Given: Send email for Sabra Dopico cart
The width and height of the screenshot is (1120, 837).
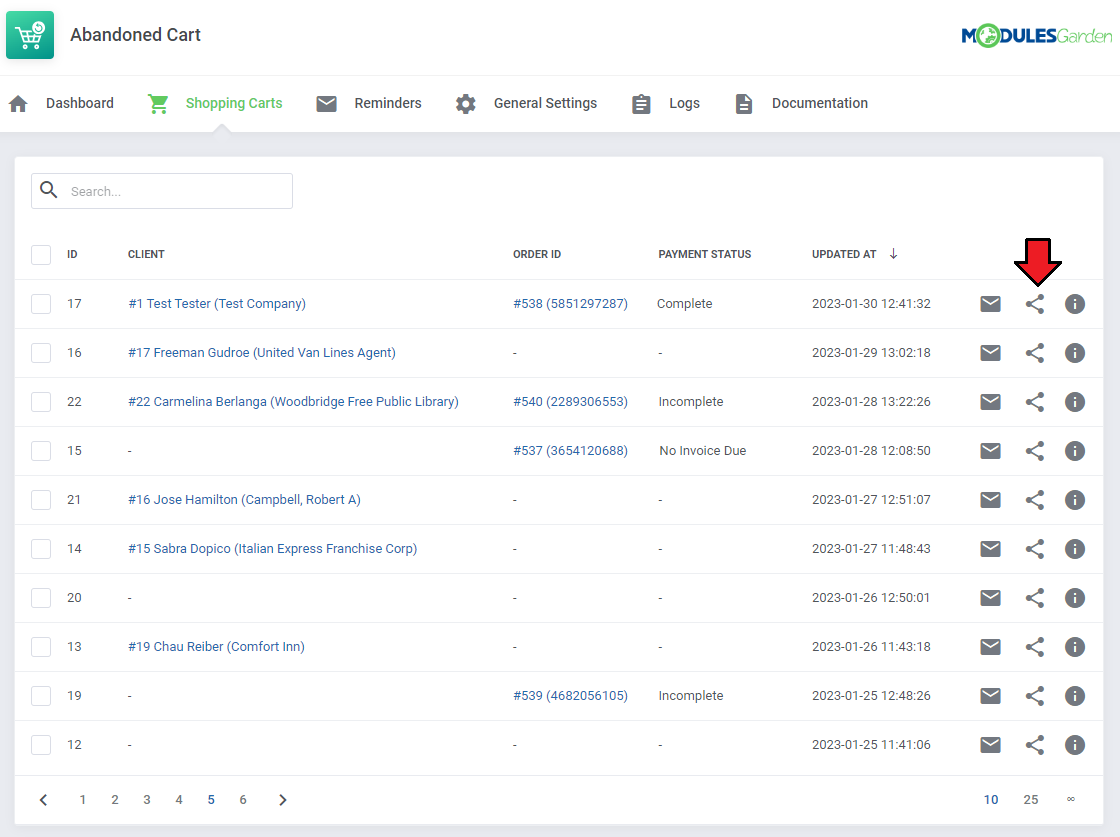Looking at the screenshot, I should click(x=990, y=548).
